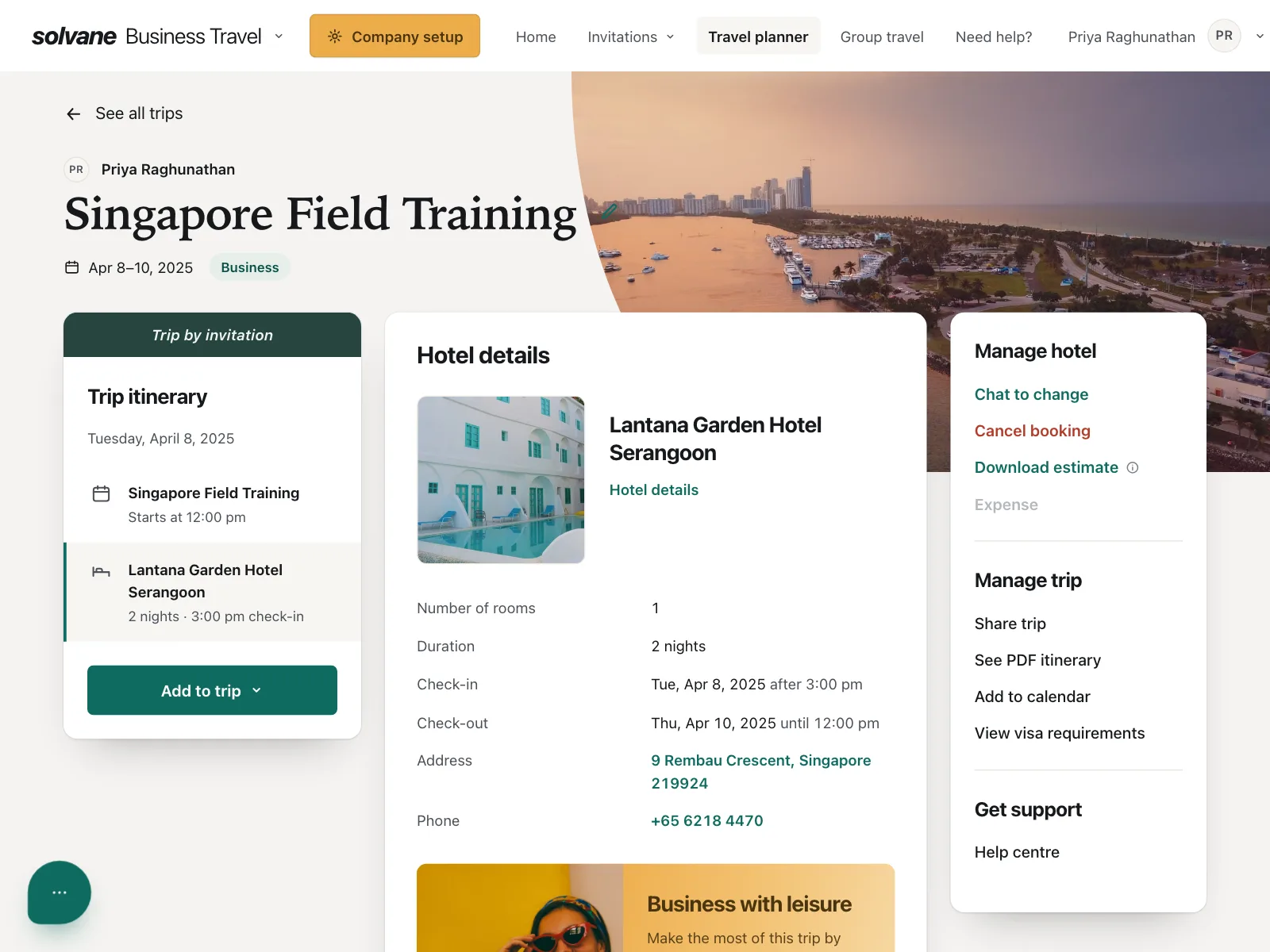Click the info icon next to Download estimate
The width and height of the screenshot is (1270, 952).
[1133, 468]
